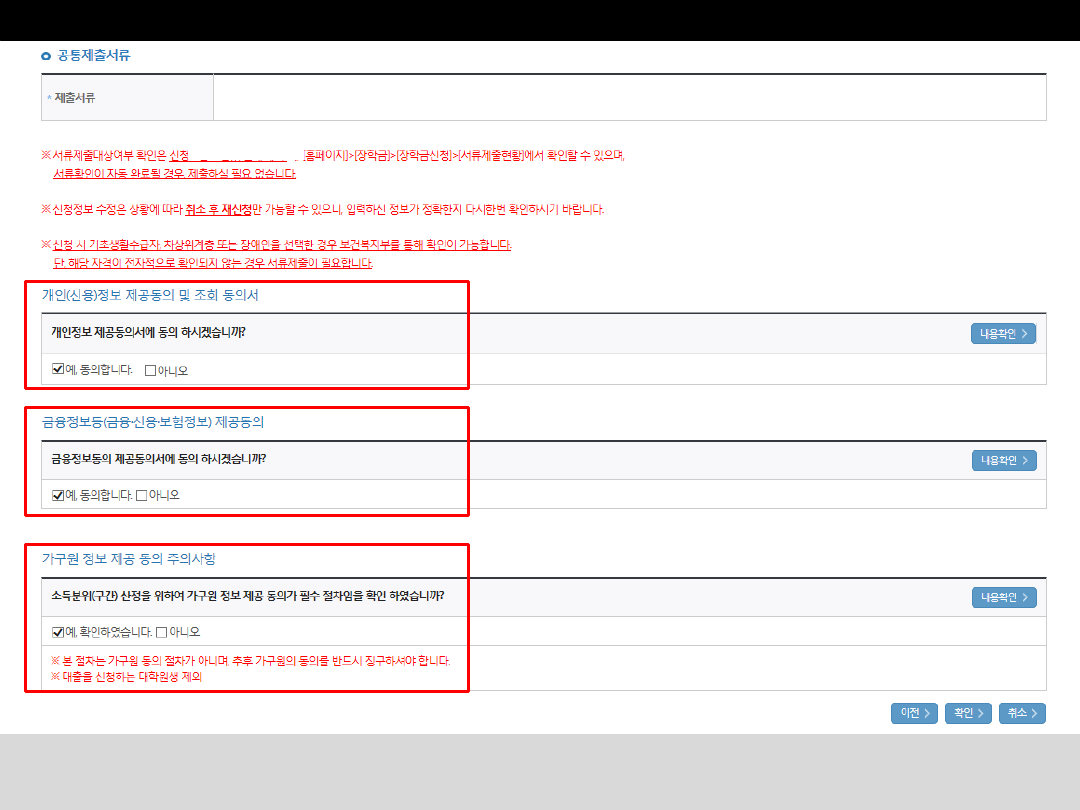
Task: Open 내용확인 for 가구원 정보 제공 동의
Action: click(1003, 597)
